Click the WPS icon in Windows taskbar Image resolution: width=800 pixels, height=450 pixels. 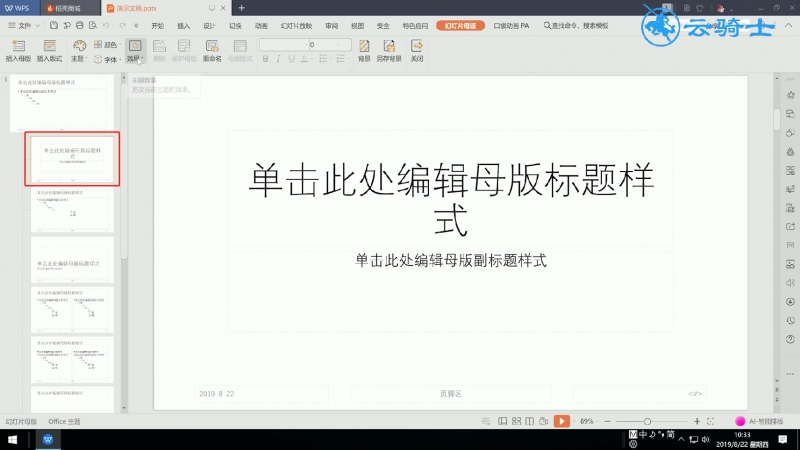tap(48, 439)
